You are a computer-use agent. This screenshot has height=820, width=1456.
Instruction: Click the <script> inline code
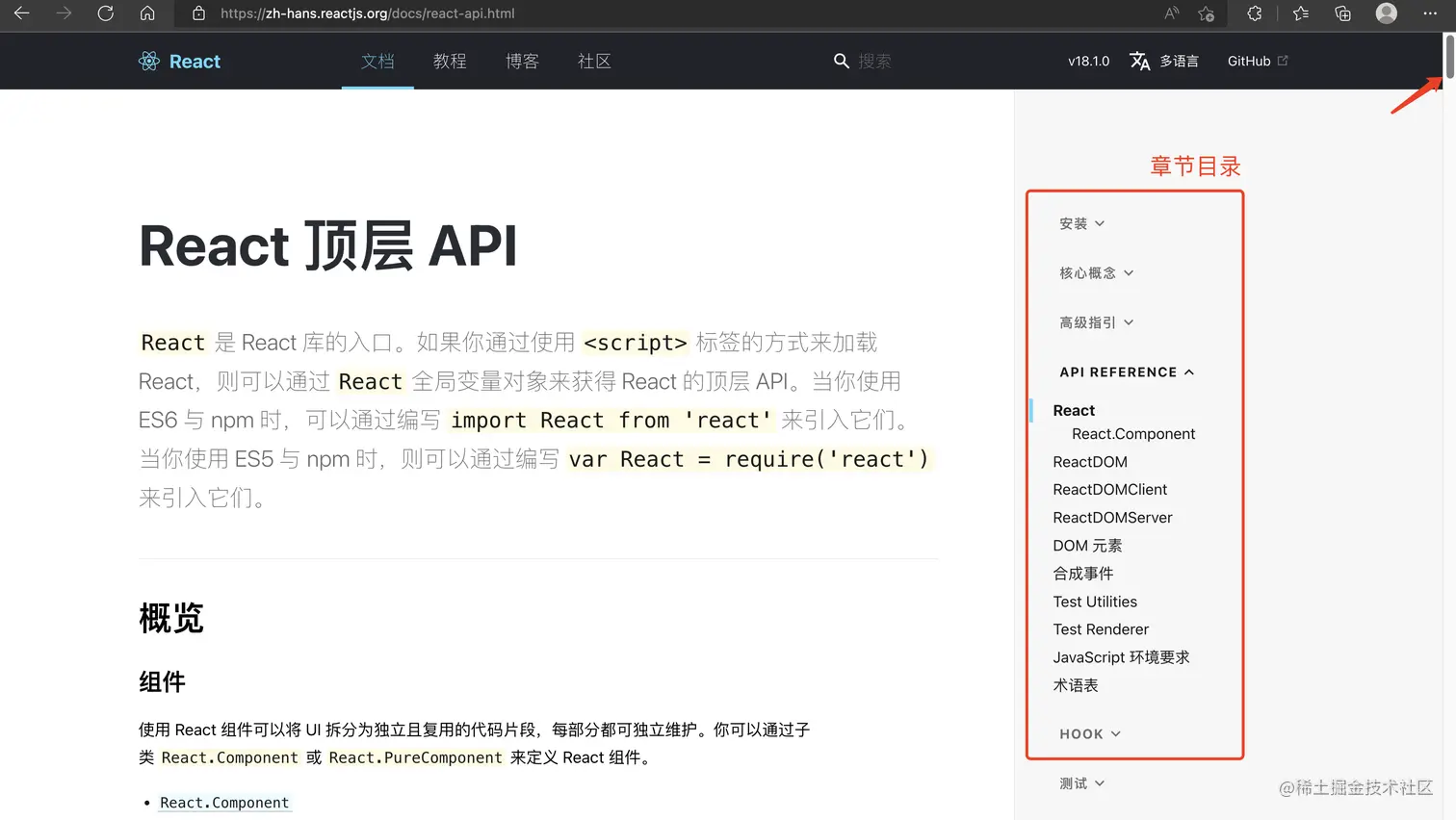click(x=636, y=343)
